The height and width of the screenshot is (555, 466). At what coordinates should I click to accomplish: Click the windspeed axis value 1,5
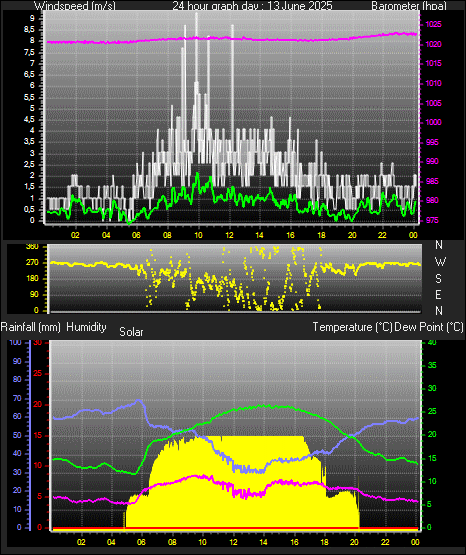click(x=29, y=187)
